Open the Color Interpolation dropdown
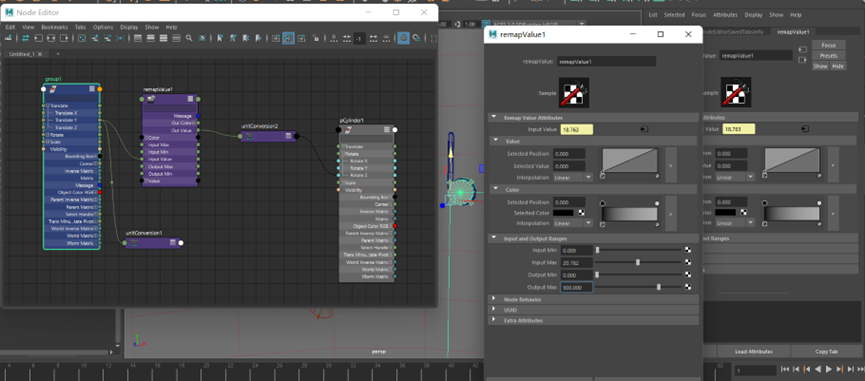This screenshot has height=381, width=865. tap(573, 223)
